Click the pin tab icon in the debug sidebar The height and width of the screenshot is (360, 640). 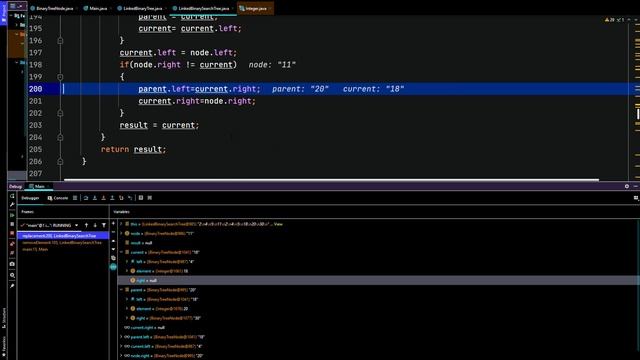tap(12, 286)
